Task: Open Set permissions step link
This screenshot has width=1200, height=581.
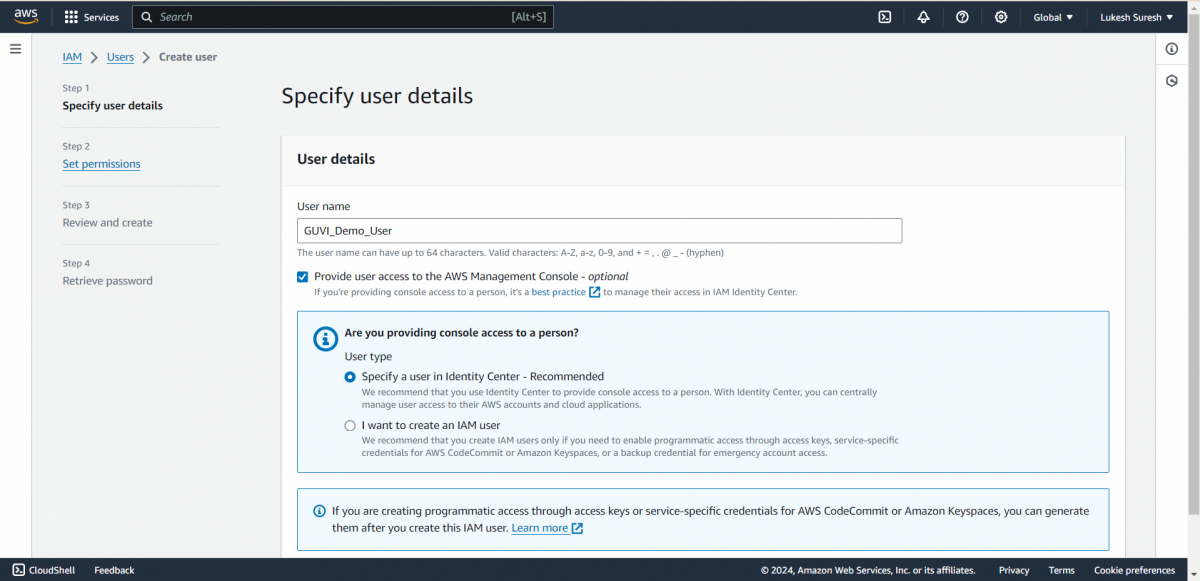Action: [101, 164]
